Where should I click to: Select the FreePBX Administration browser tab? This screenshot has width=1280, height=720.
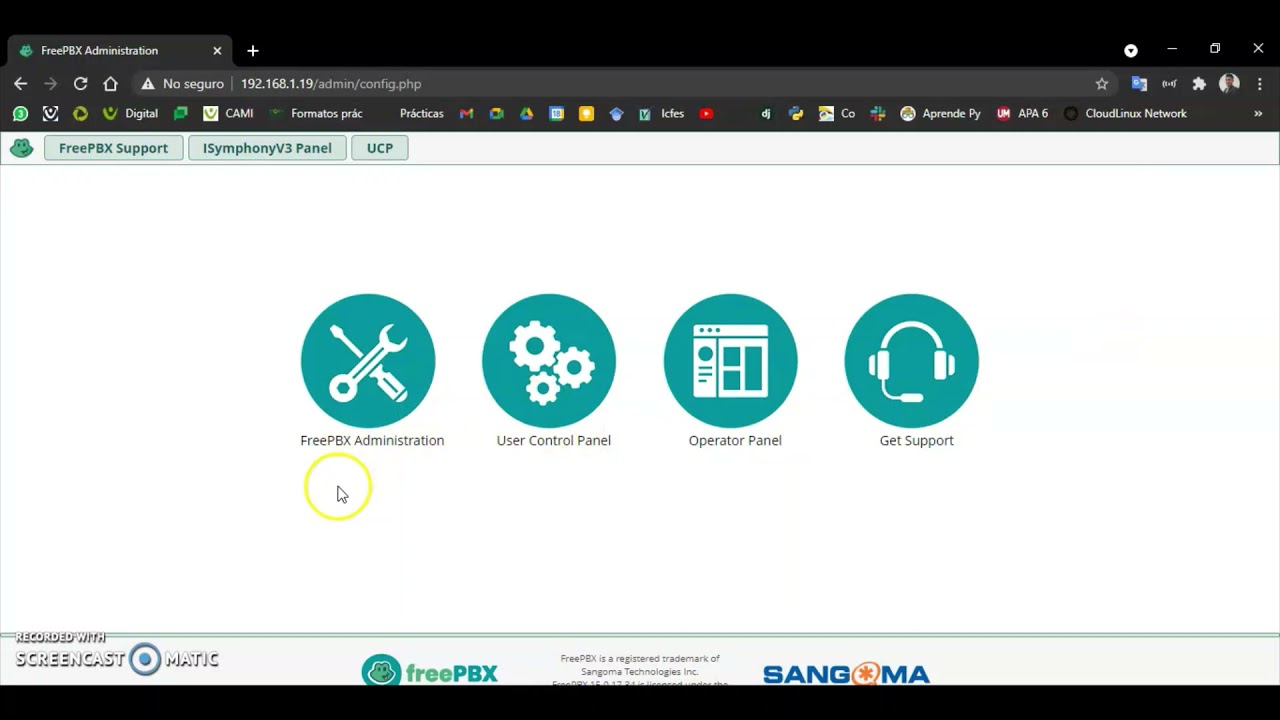(x=120, y=51)
